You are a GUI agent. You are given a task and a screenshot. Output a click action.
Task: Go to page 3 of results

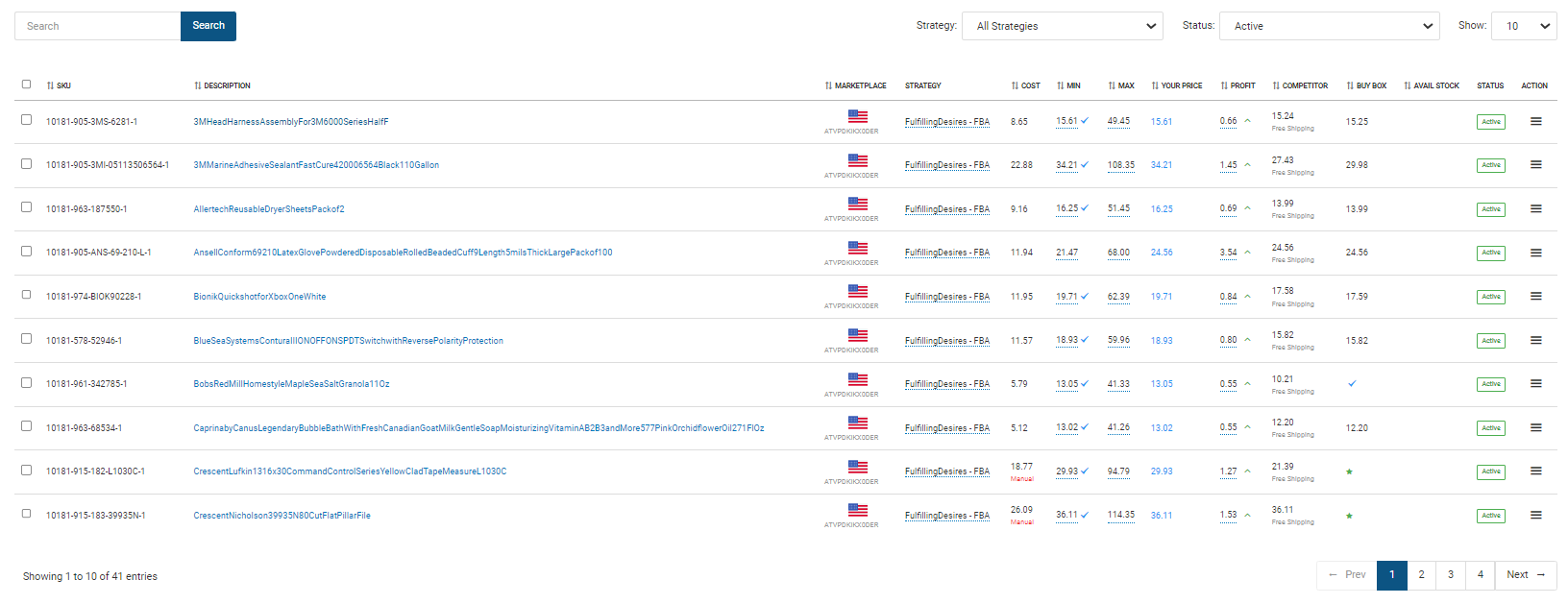(x=1451, y=575)
